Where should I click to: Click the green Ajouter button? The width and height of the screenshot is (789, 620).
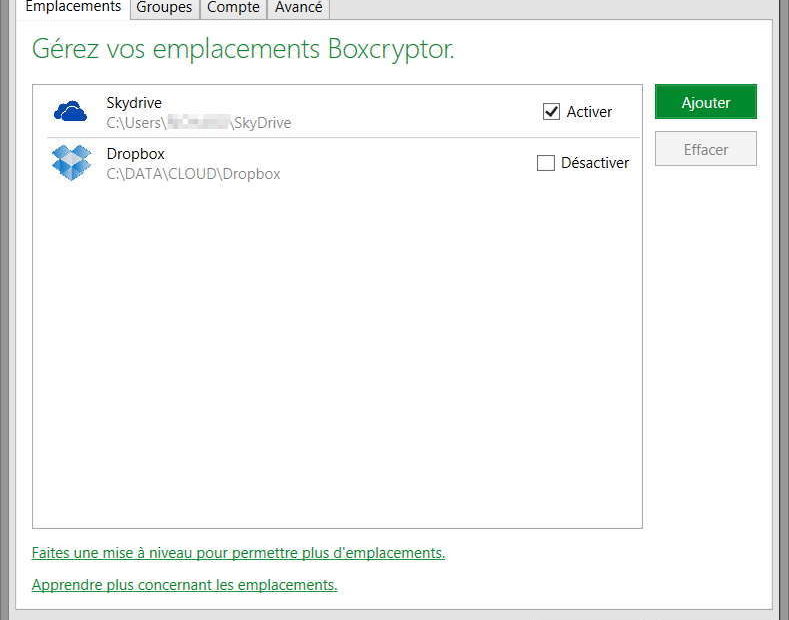(x=705, y=102)
